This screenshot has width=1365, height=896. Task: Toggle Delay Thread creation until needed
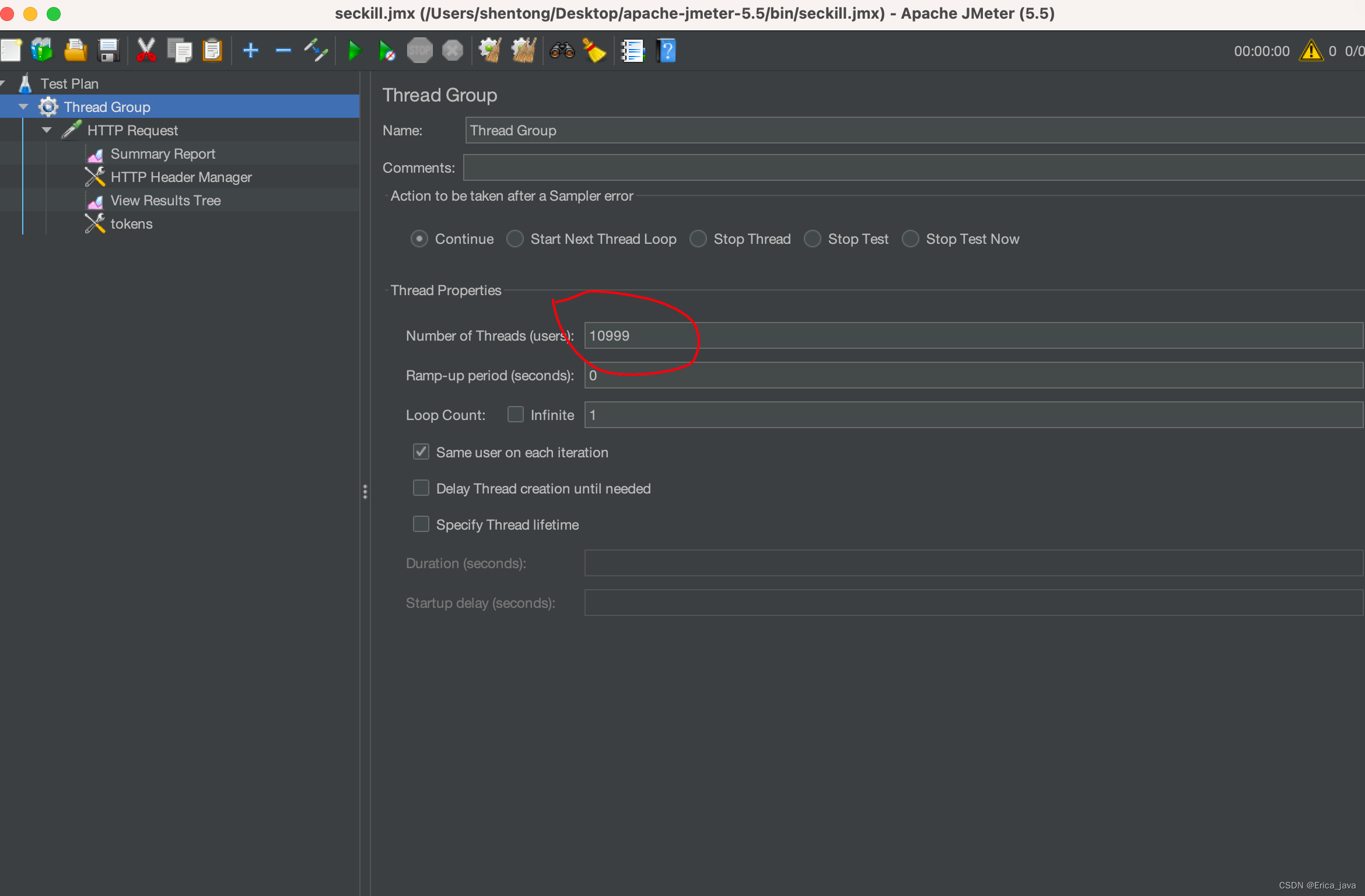point(421,488)
